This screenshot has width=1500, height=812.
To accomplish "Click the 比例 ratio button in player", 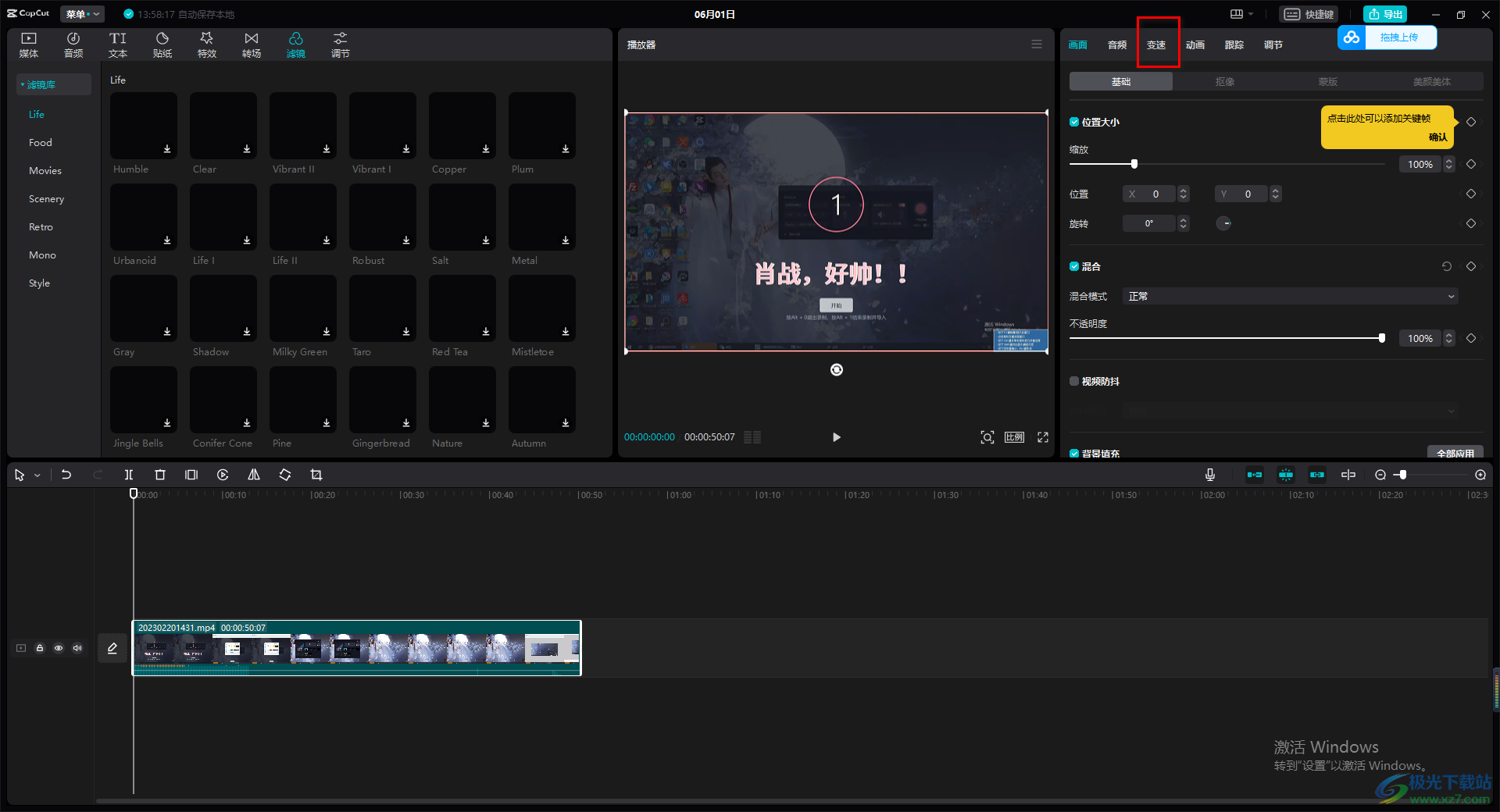I will 1015,437.
